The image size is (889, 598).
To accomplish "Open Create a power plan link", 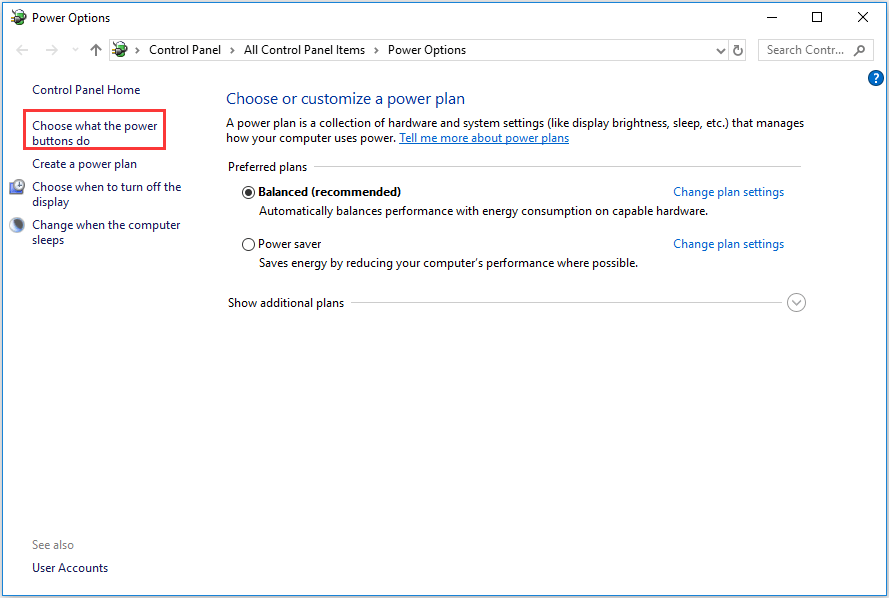I will click(x=84, y=164).
